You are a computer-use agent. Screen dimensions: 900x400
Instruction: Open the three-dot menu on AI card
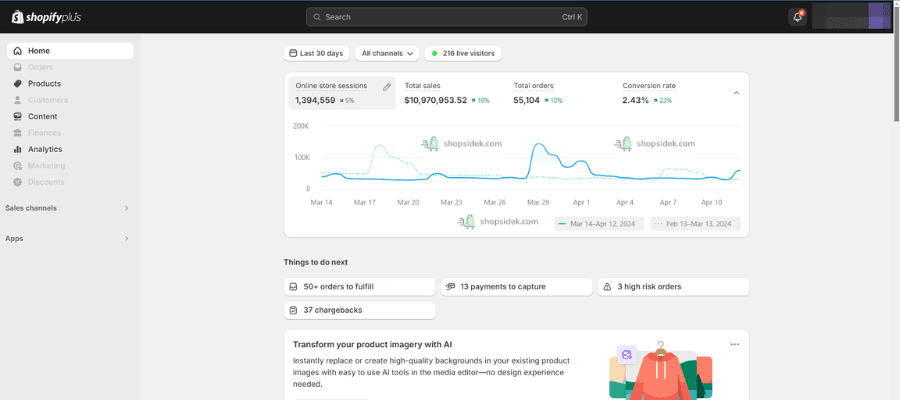pyautogui.click(x=734, y=344)
